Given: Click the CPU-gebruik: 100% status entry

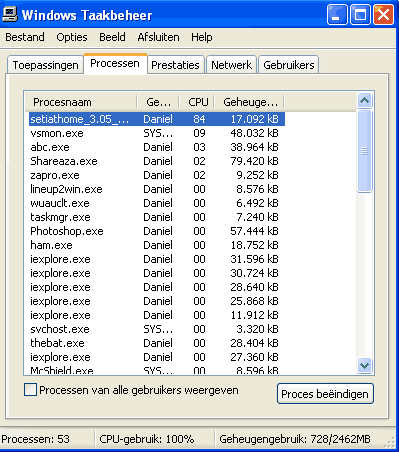Looking at the screenshot, I should [x=147, y=439].
